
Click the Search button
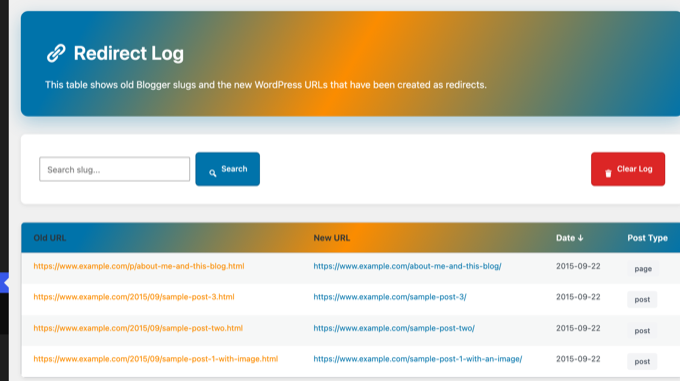click(228, 169)
